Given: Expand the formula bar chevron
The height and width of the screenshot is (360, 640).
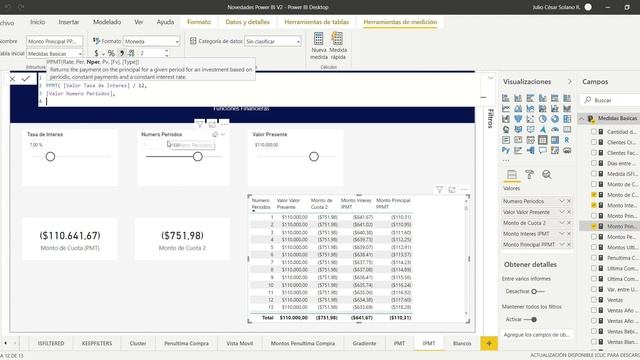Looking at the screenshot, I should [490, 78].
